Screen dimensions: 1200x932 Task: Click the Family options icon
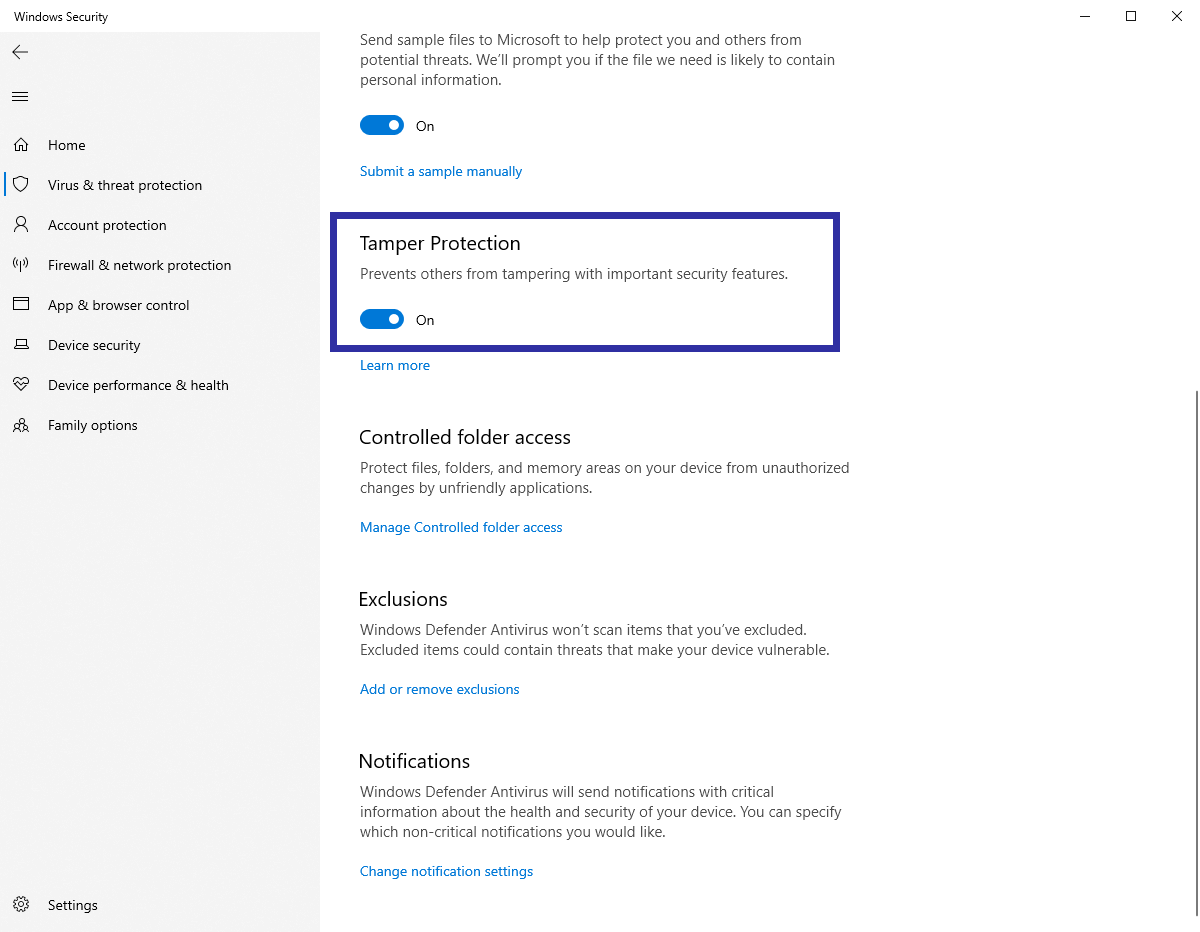20,424
